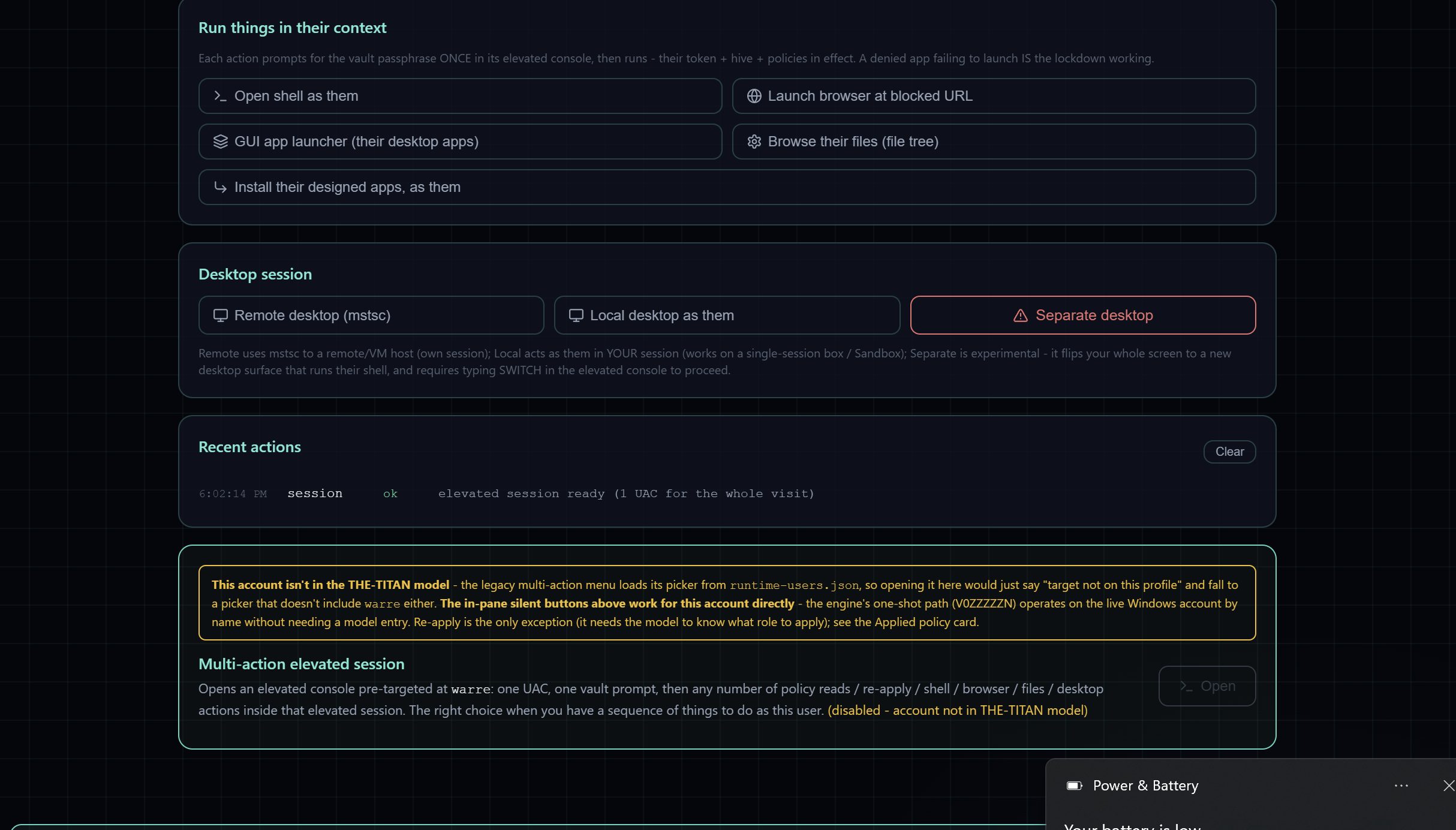This screenshot has width=1456, height=830.
Task: Click the 'Run things in their context' heading
Action: (293, 28)
